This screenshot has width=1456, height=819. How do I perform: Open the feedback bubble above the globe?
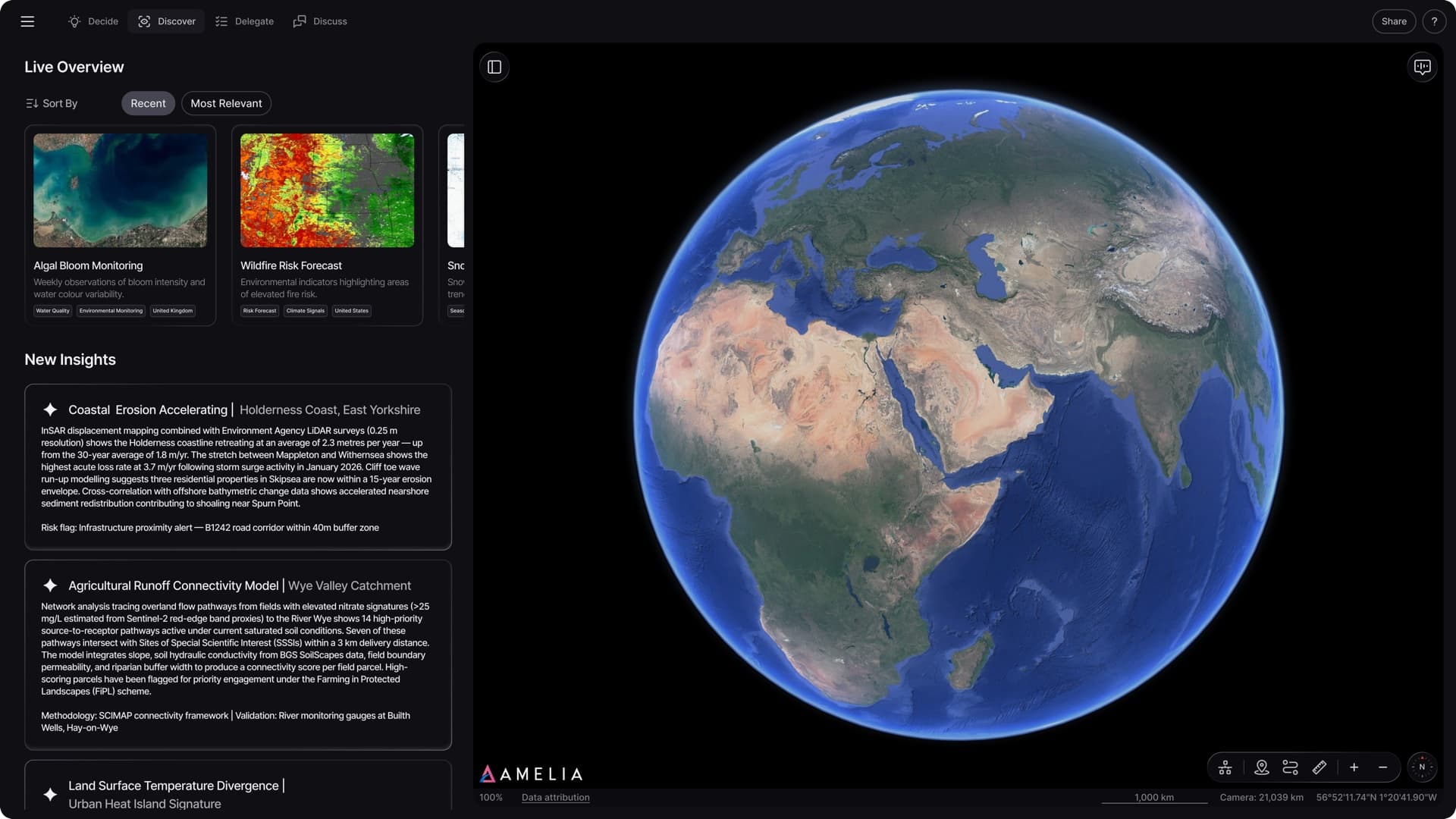(x=1423, y=67)
